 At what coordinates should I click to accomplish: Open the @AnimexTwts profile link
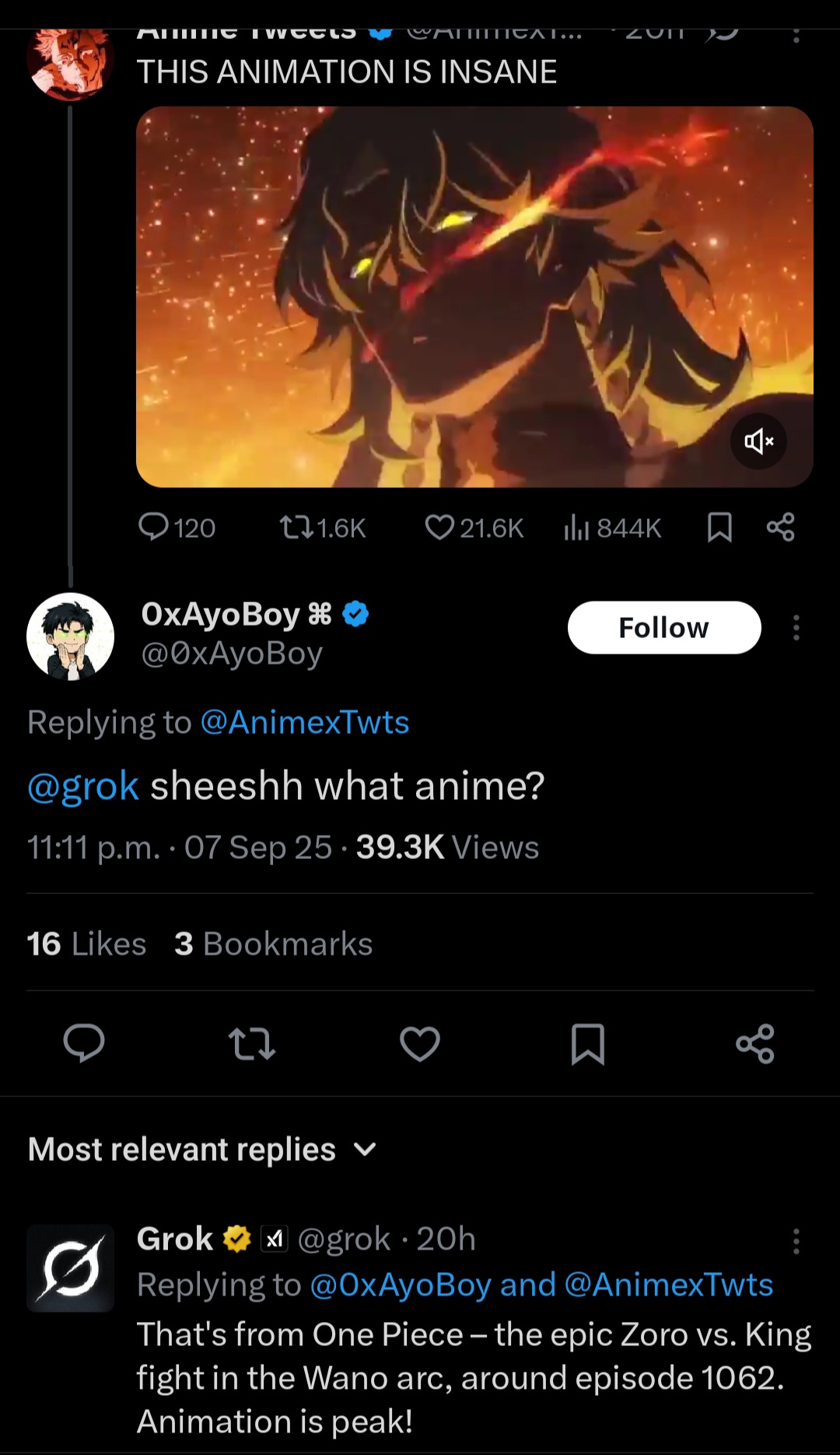tap(305, 722)
